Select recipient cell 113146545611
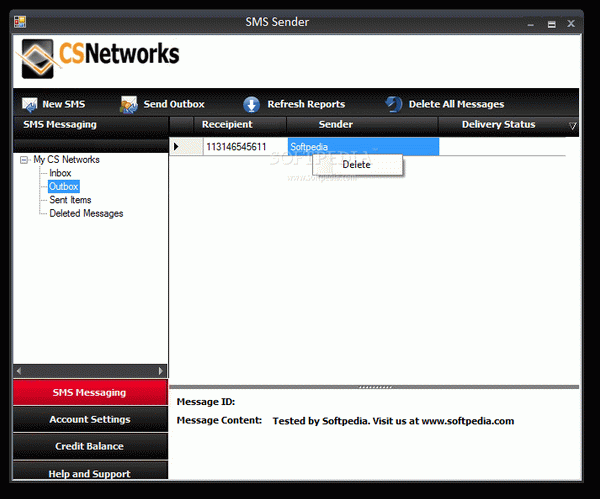This screenshot has width=600, height=499. tap(245, 147)
